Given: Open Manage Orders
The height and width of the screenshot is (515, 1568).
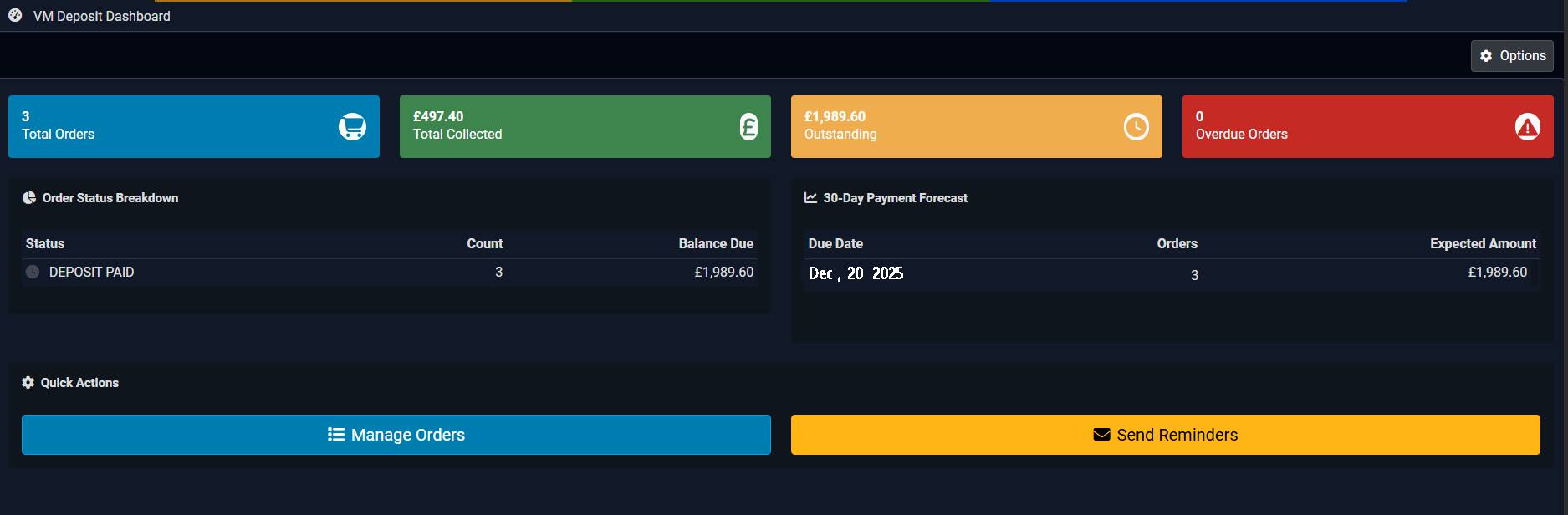Looking at the screenshot, I should 396,435.
